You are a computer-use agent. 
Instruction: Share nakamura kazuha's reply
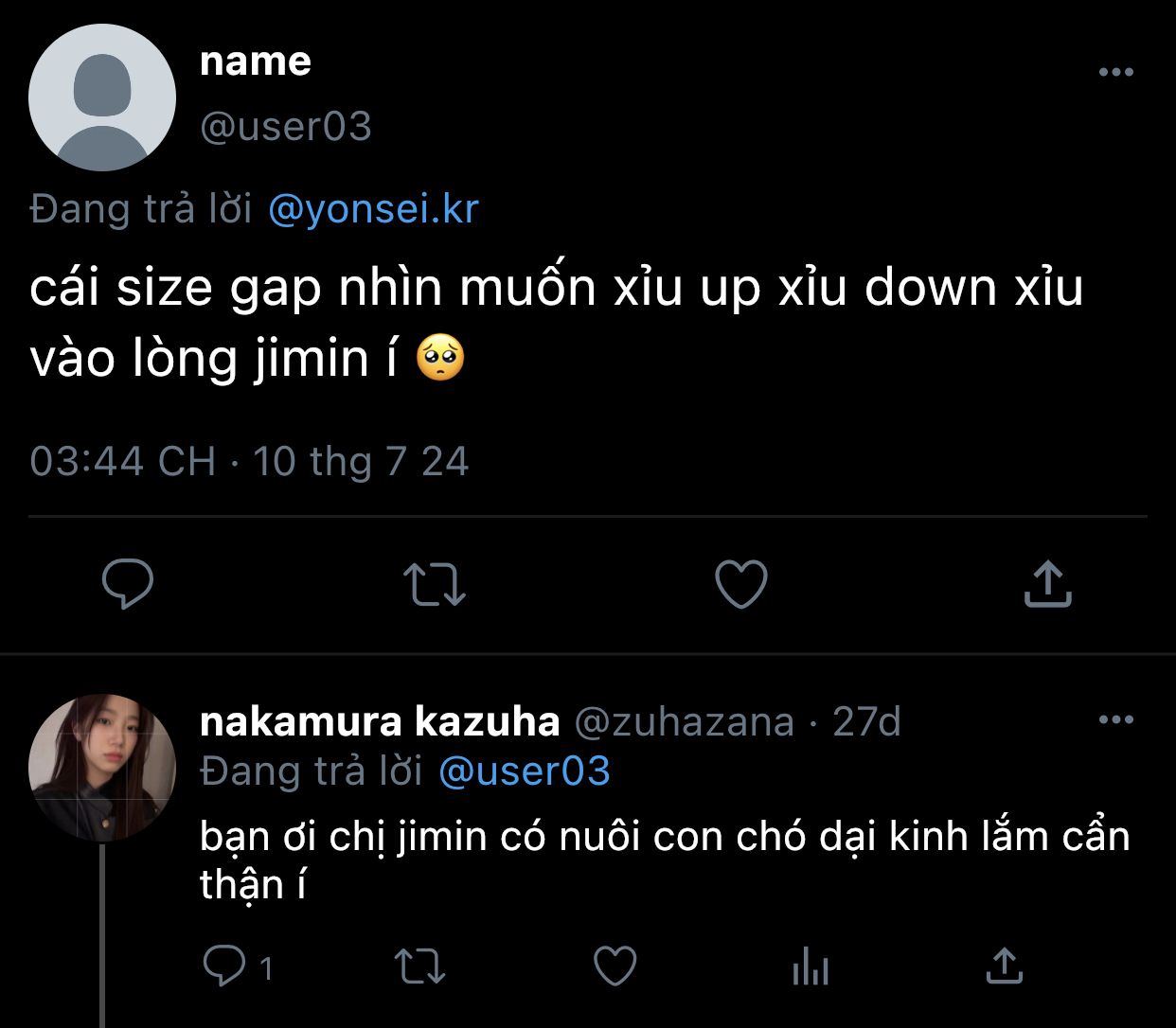coord(1004,966)
